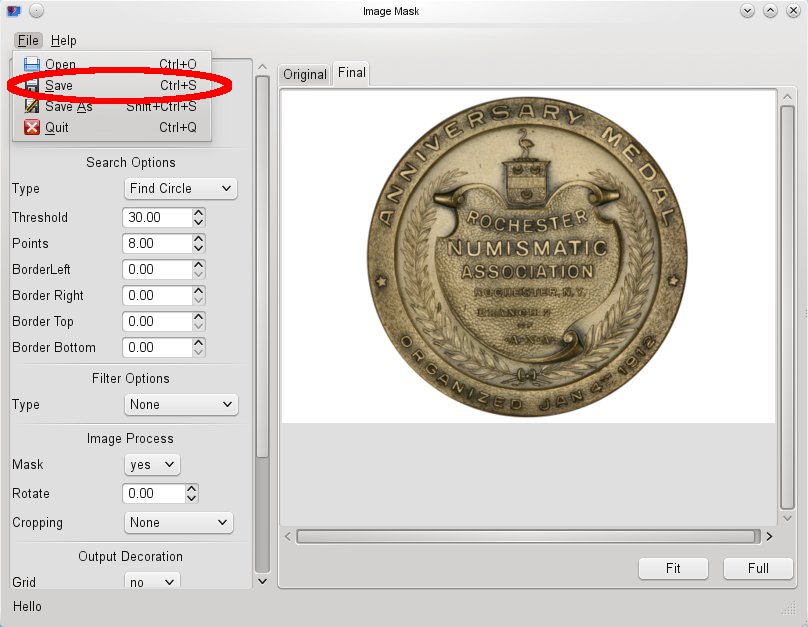Increase the Threshold value with up arrow

199,212
